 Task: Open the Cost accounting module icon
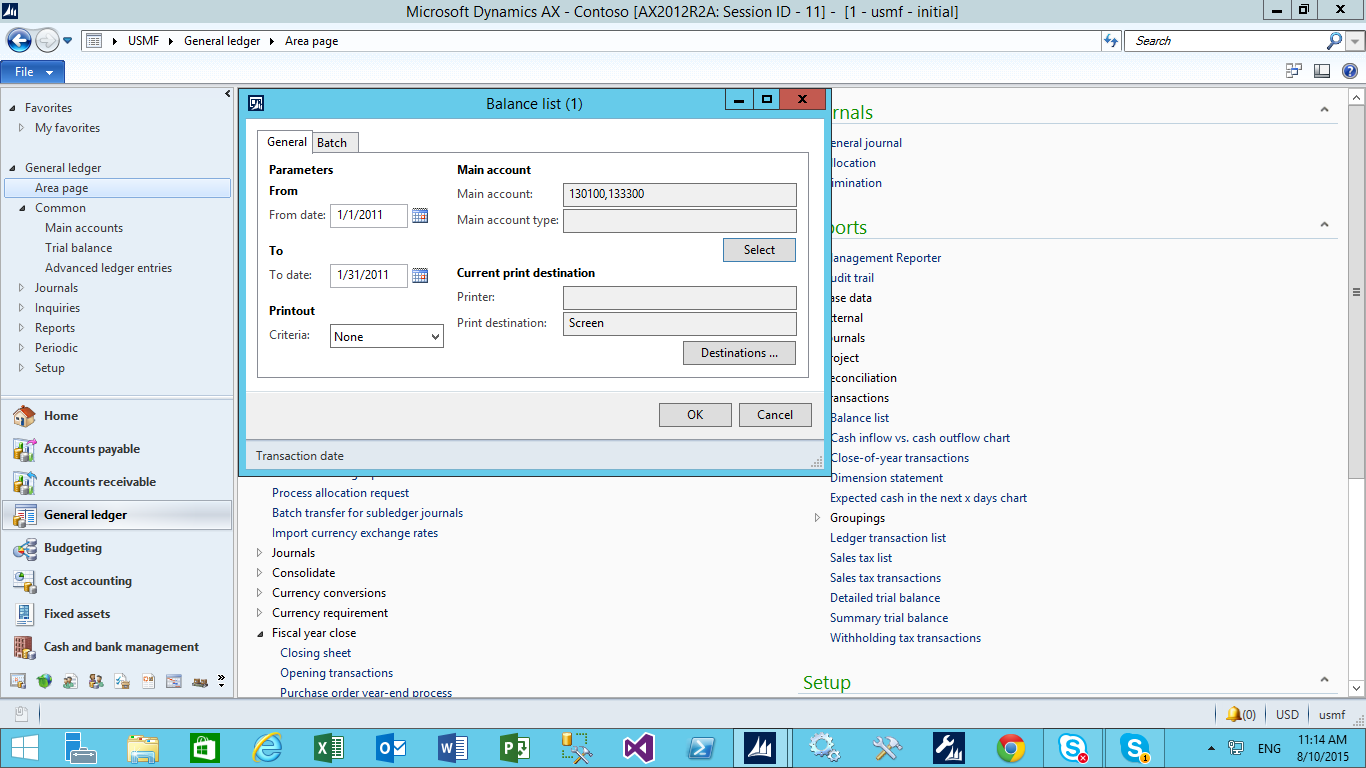[25, 581]
